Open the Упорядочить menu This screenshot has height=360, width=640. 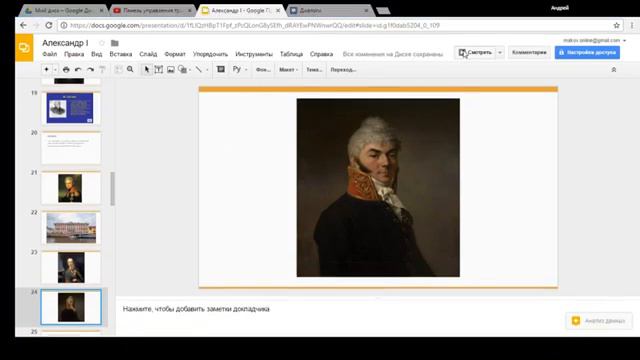click(211, 54)
